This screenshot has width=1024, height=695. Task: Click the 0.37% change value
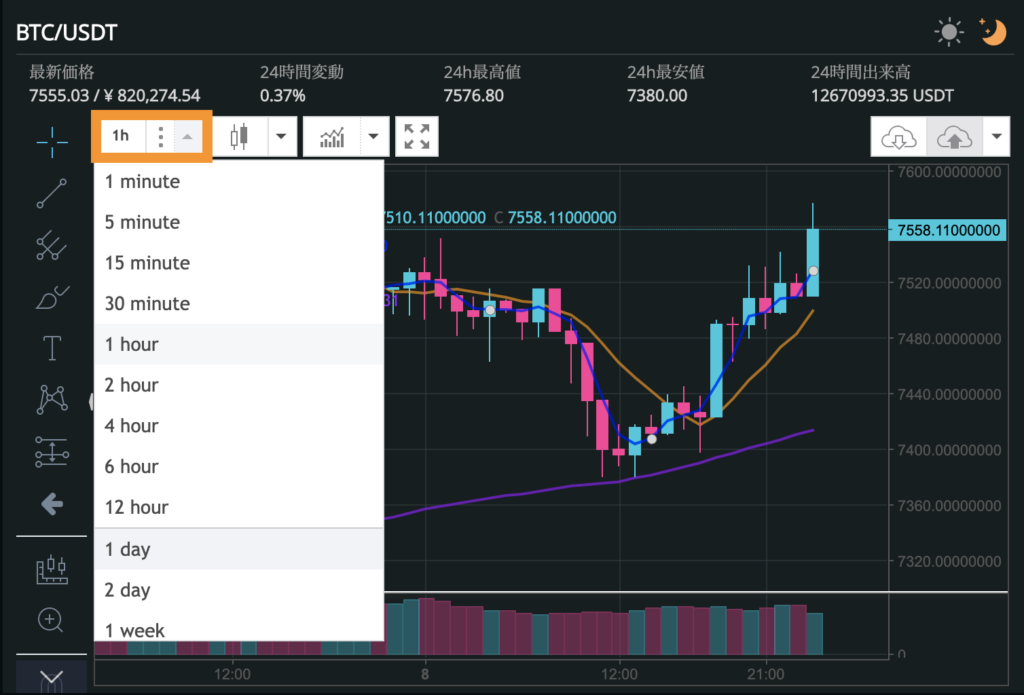point(283,96)
